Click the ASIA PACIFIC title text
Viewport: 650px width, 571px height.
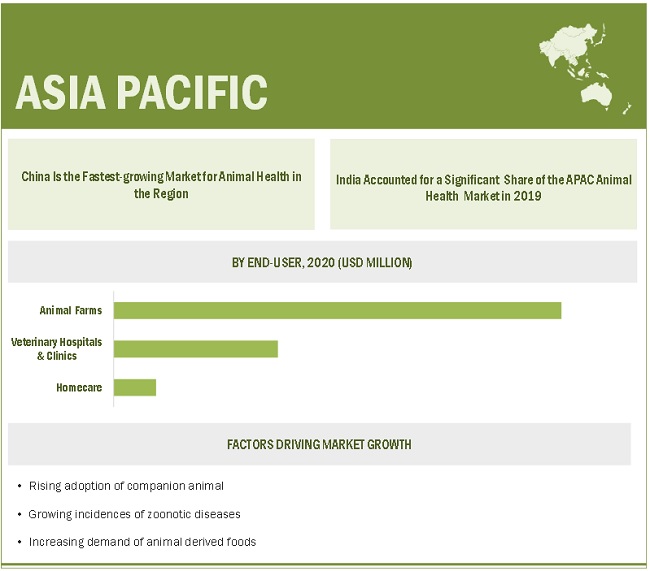coord(141,92)
